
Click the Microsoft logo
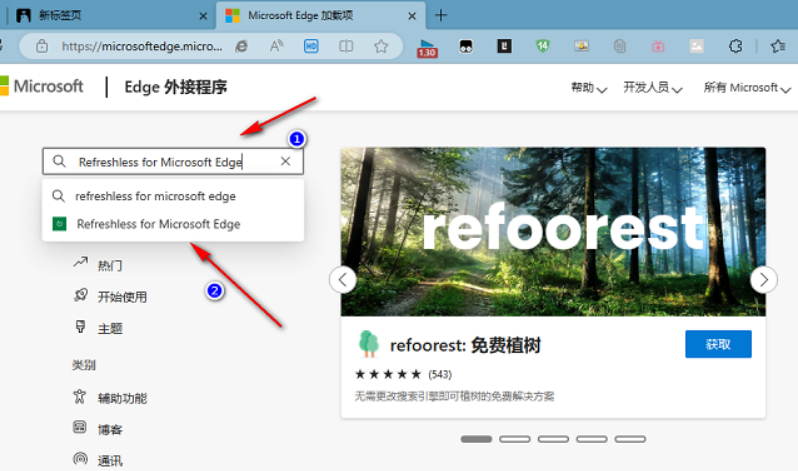click(x=42, y=86)
